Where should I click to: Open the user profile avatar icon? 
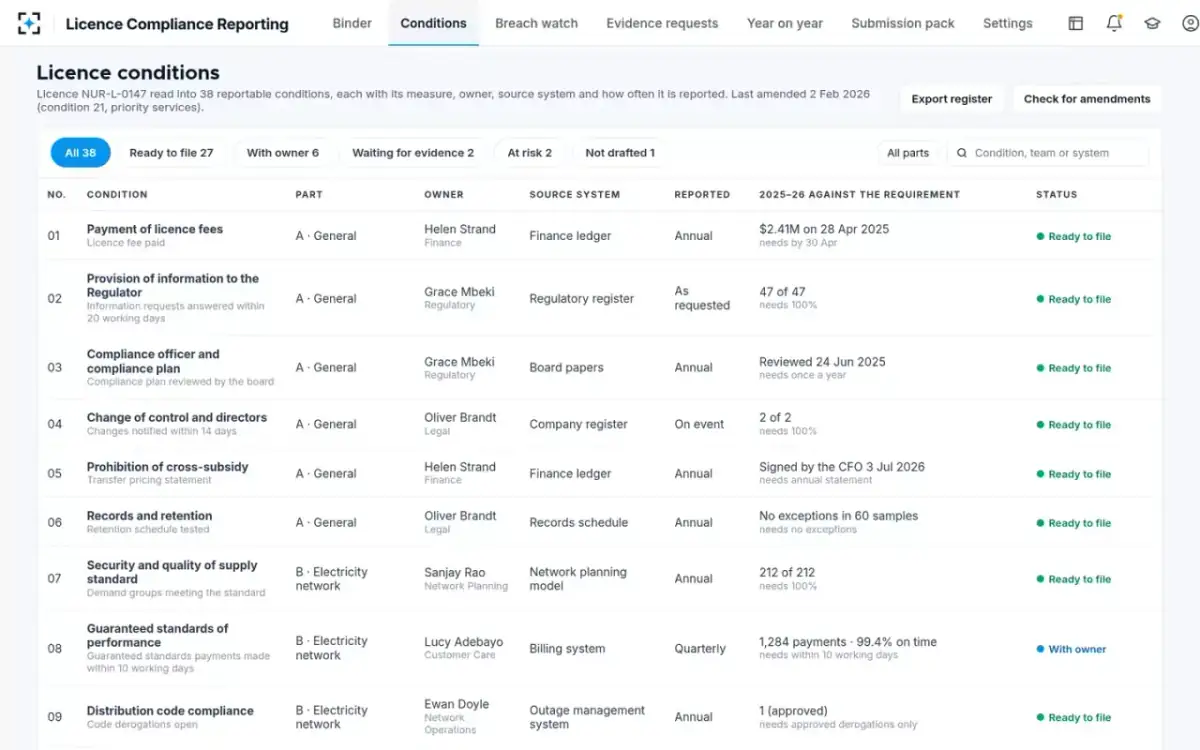(1190, 23)
